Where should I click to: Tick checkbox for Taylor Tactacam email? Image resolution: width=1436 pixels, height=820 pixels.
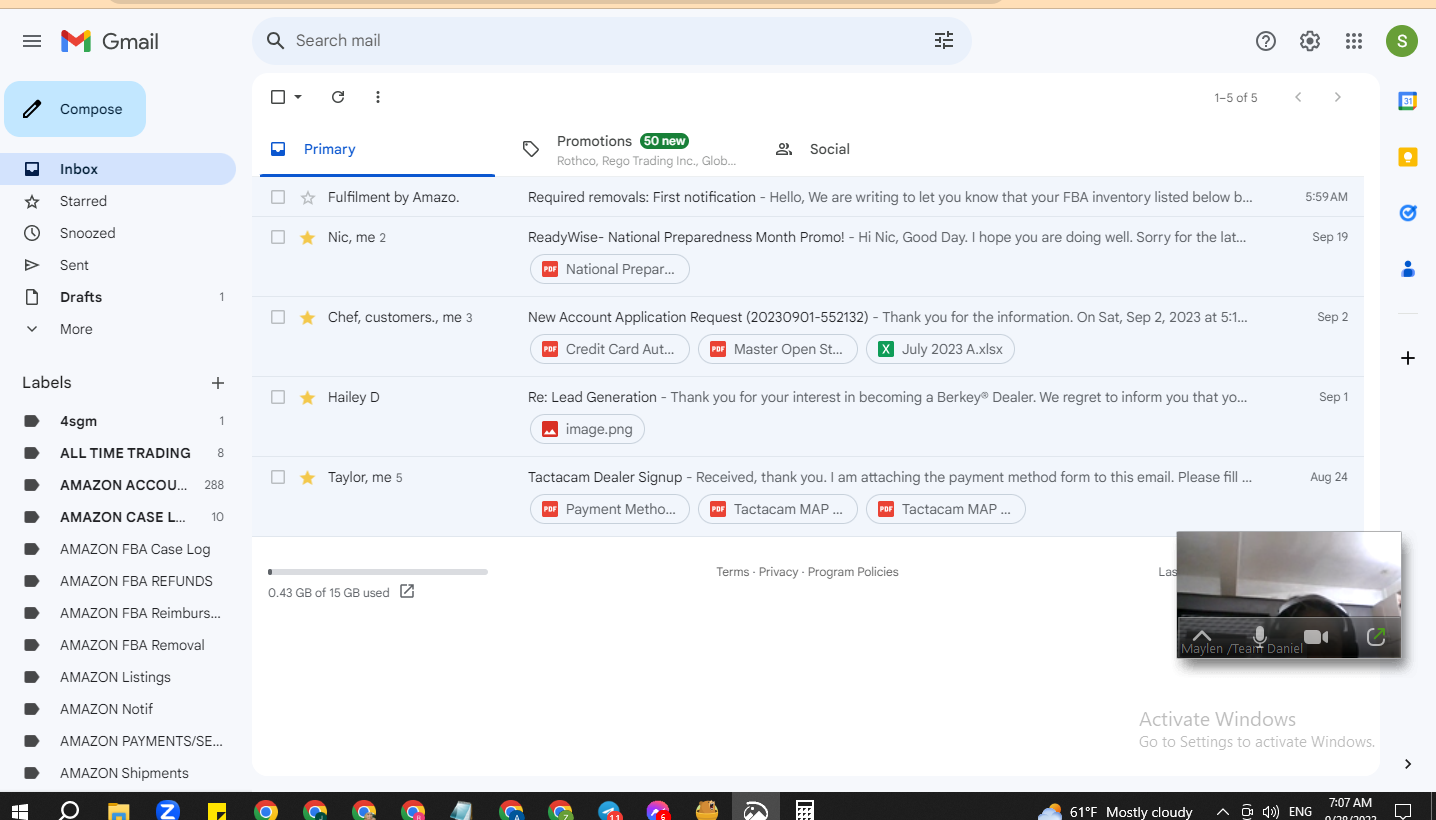tap(278, 478)
